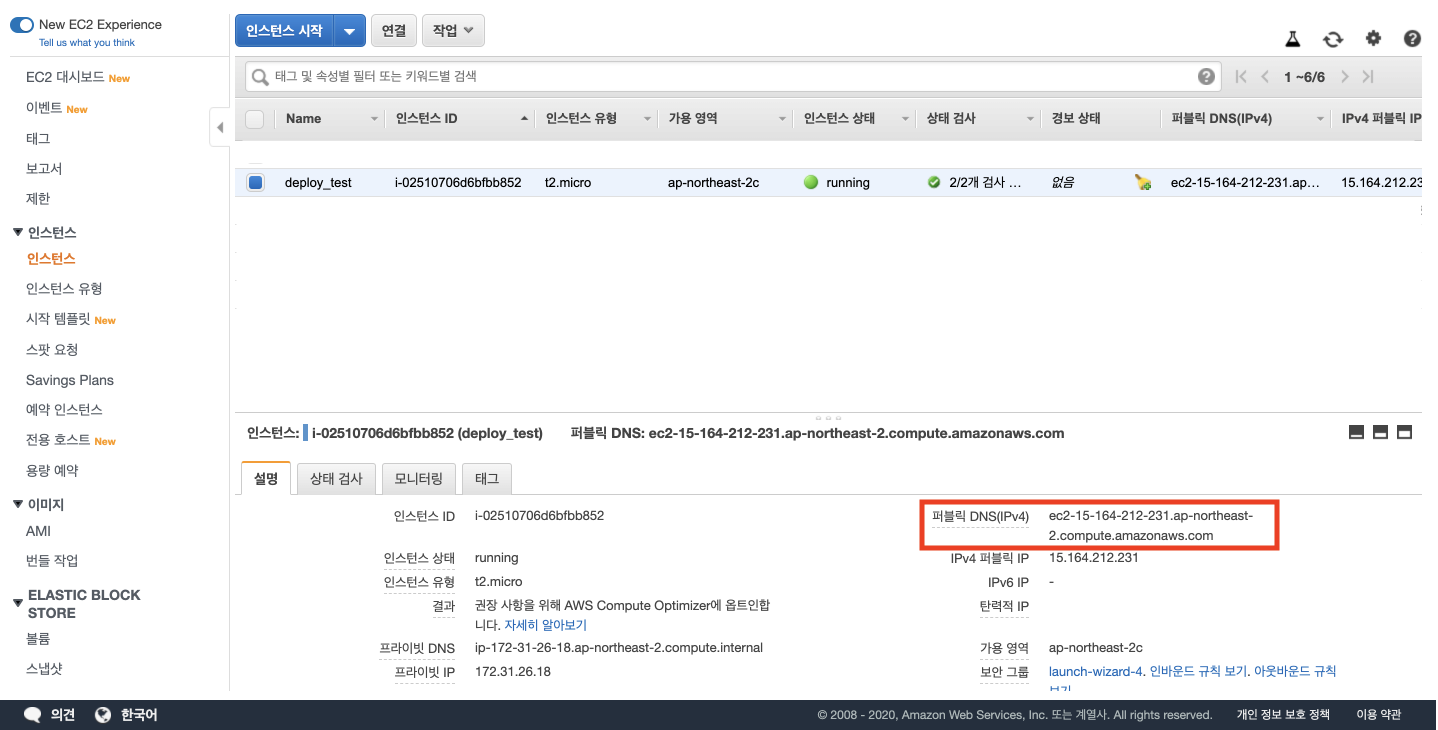
Task: Open the top-right help question mark icon
Action: tap(1412, 38)
